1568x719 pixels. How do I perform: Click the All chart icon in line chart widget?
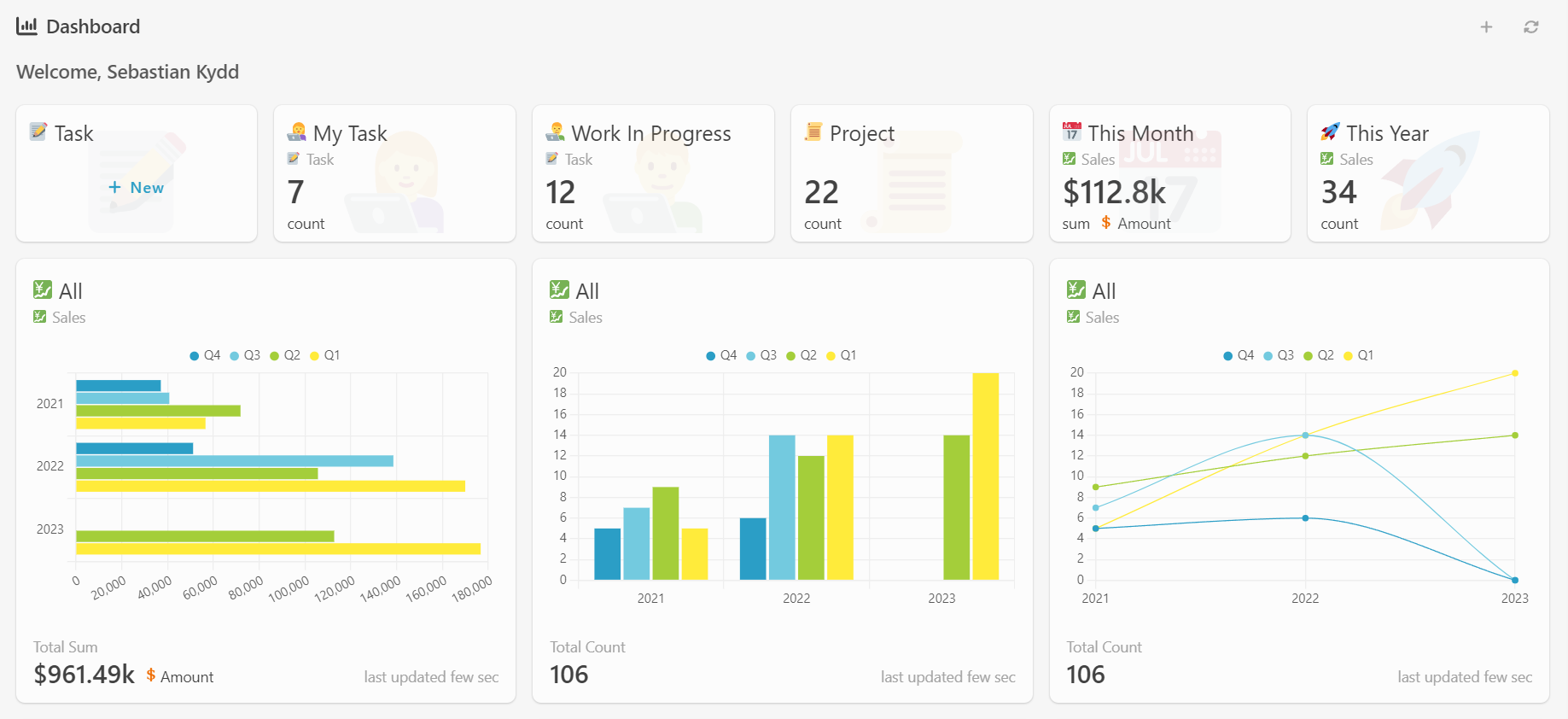click(x=1075, y=289)
